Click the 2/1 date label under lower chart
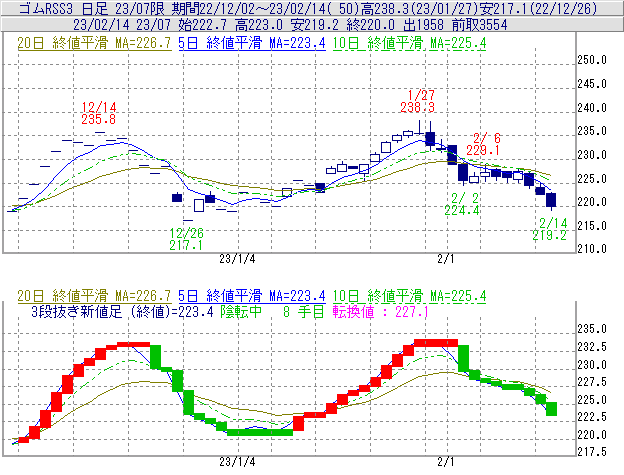The image size is (624, 475). point(446,462)
